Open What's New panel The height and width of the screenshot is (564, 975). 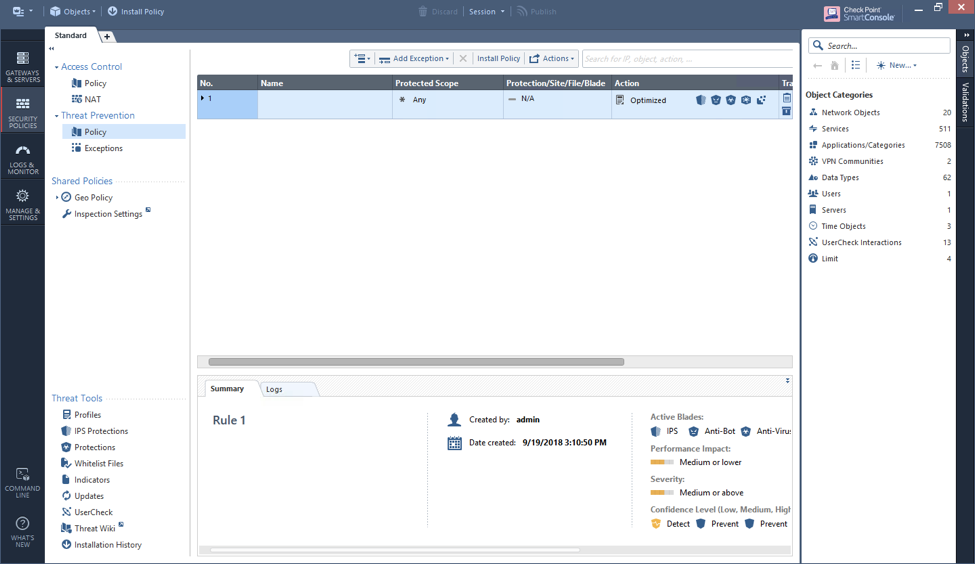(x=22, y=532)
